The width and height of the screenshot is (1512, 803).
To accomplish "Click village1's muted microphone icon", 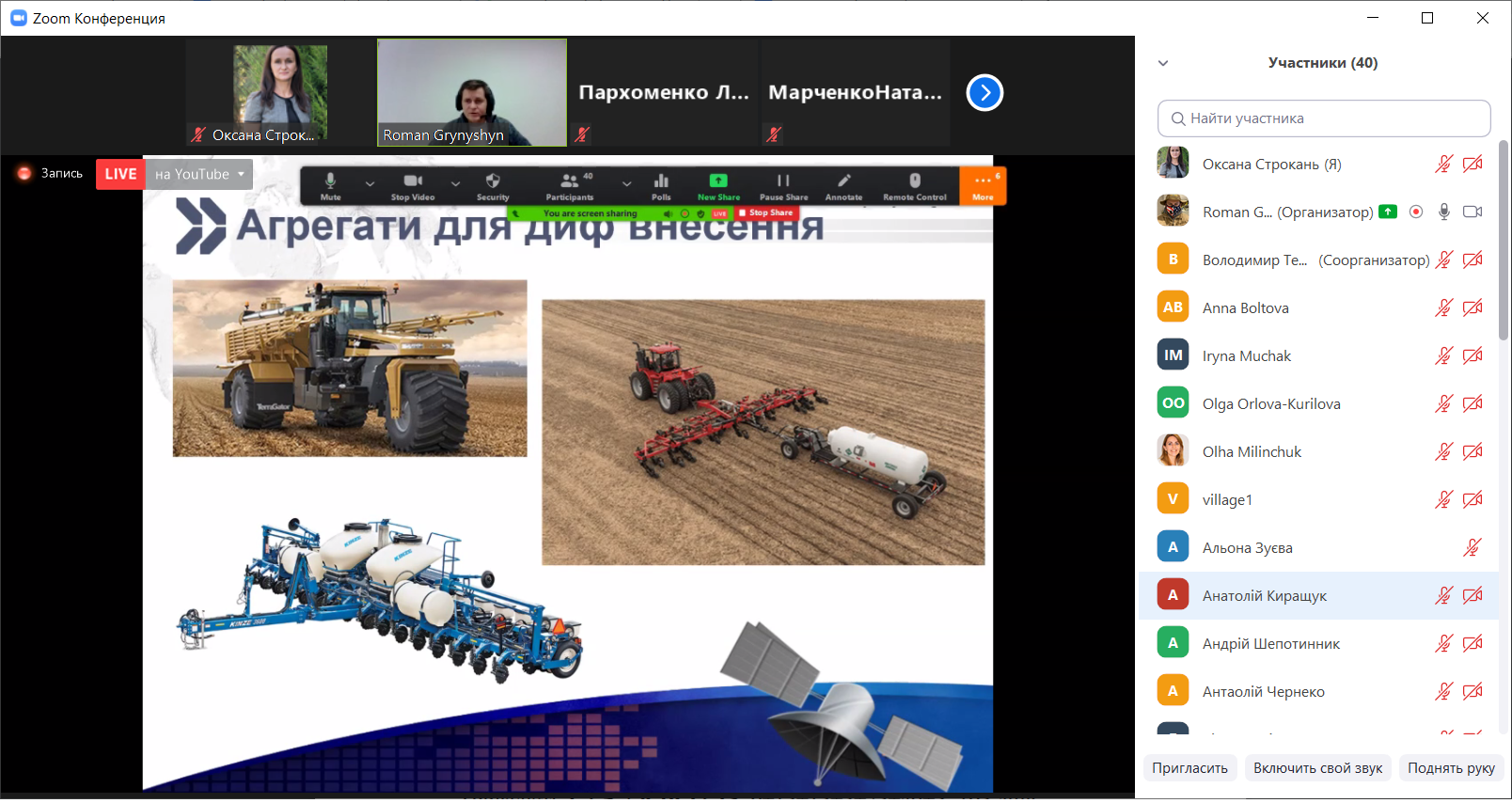I will pyautogui.click(x=1443, y=499).
